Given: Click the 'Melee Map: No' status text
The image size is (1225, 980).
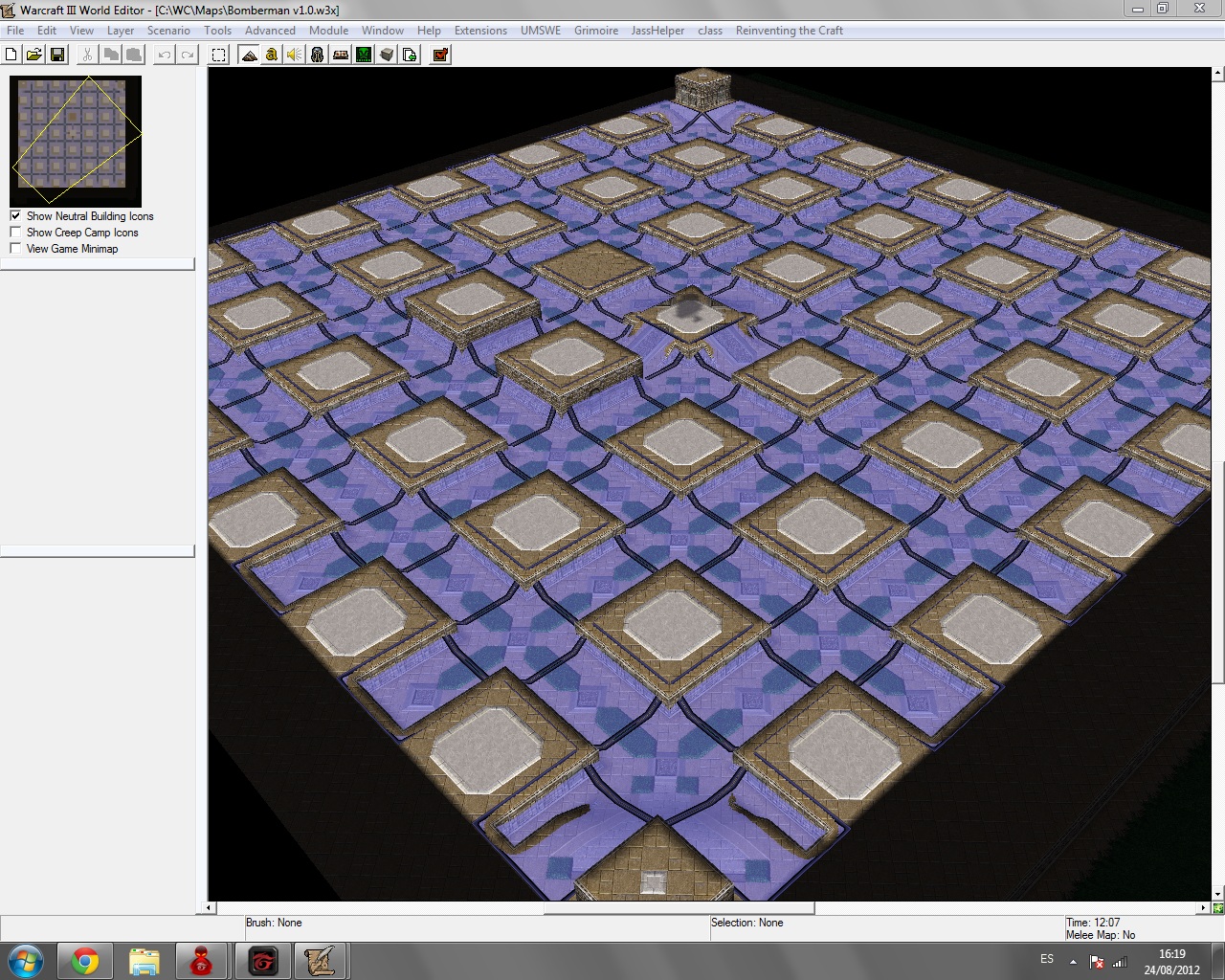Looking at the screenshot, I should (x=1101, y=935).
